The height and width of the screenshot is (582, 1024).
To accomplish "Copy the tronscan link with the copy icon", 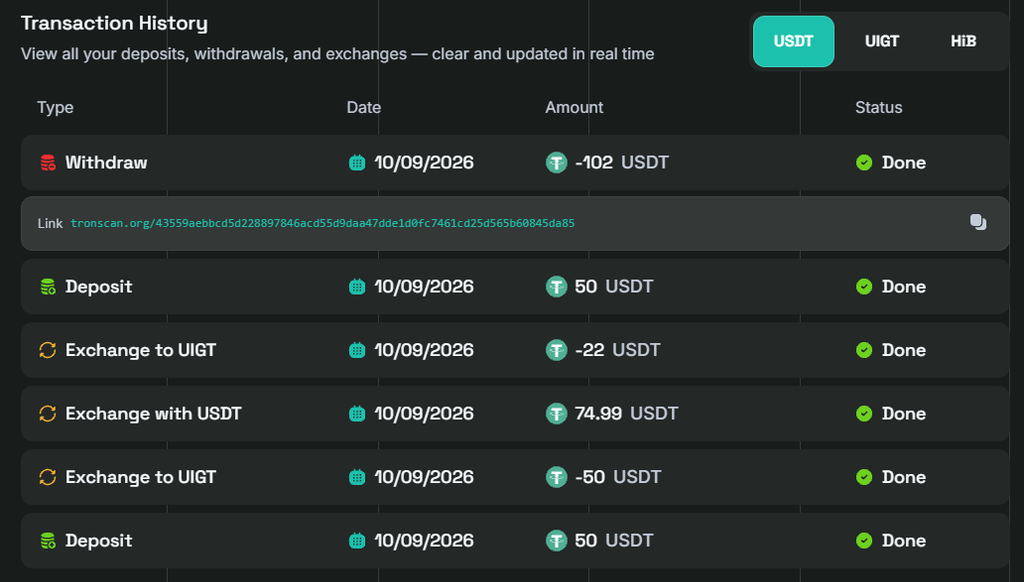I will [978, 222].
